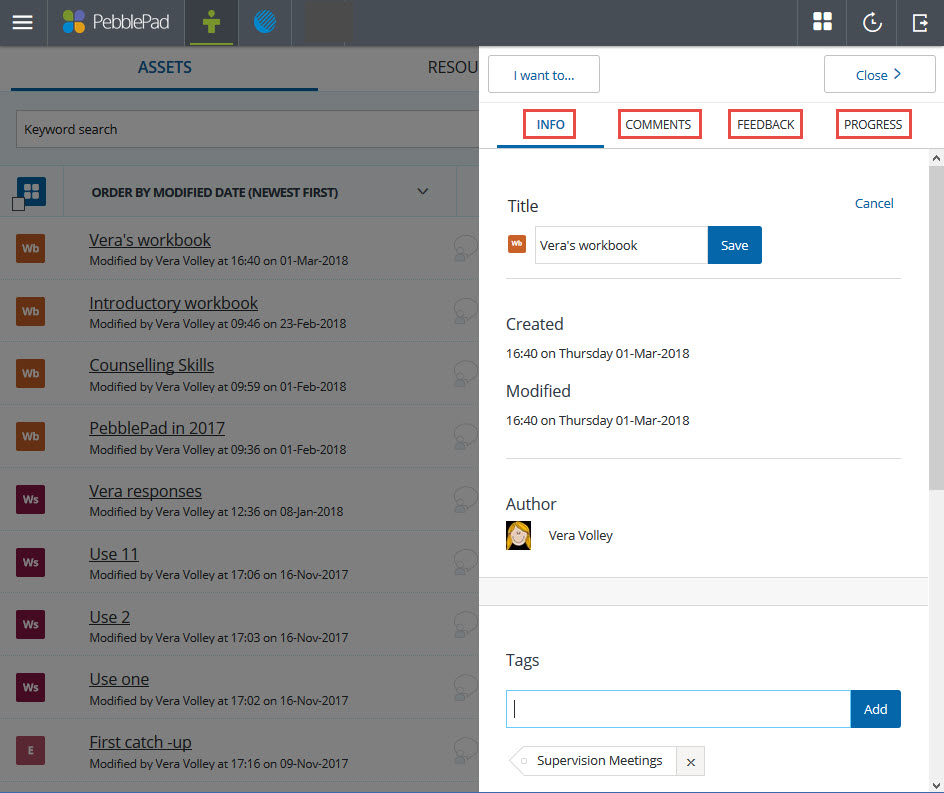Open the I want to... menu
This screenshot has width=944, height=793.
pyautogui.click(x=544, y=75)
